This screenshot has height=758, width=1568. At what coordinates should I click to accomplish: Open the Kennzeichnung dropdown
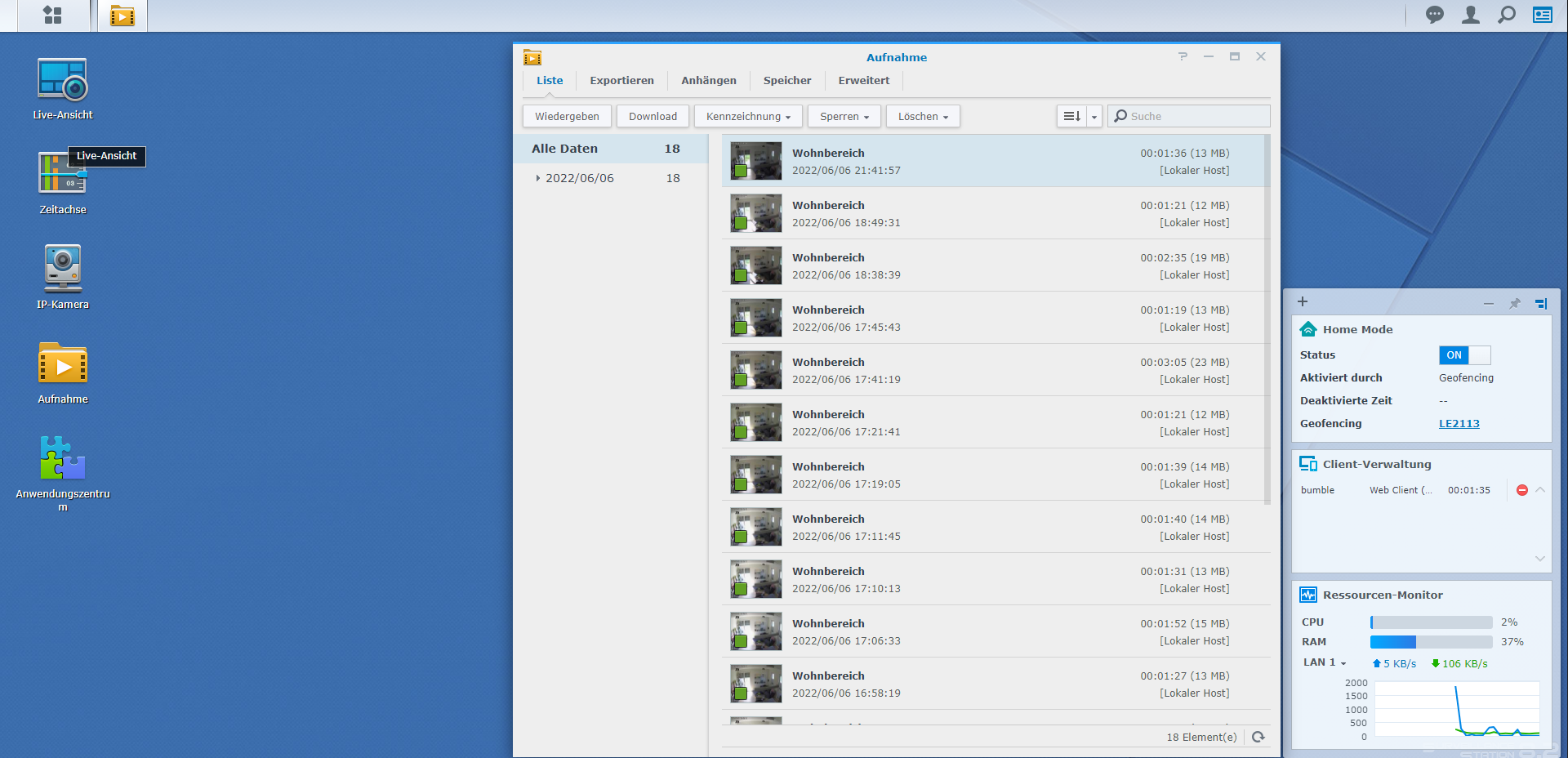[x=748, y=116]
